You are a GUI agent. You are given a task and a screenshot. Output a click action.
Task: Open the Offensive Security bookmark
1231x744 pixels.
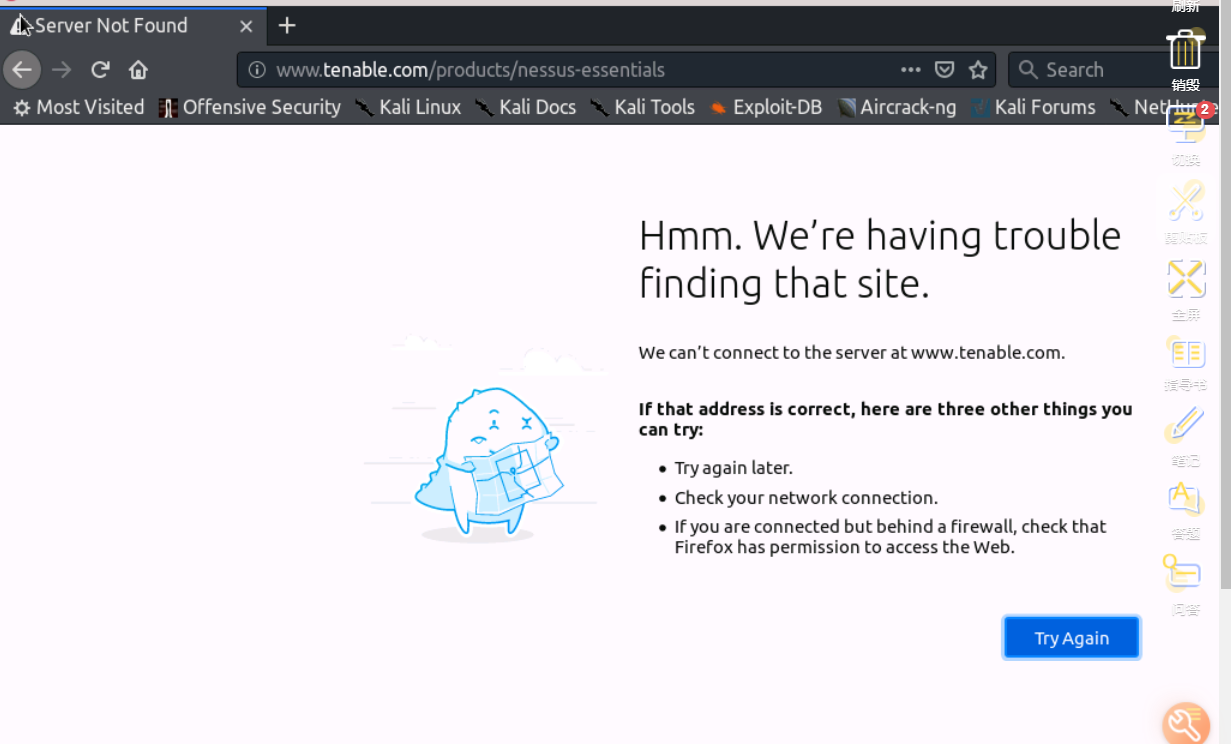(250, 107)
